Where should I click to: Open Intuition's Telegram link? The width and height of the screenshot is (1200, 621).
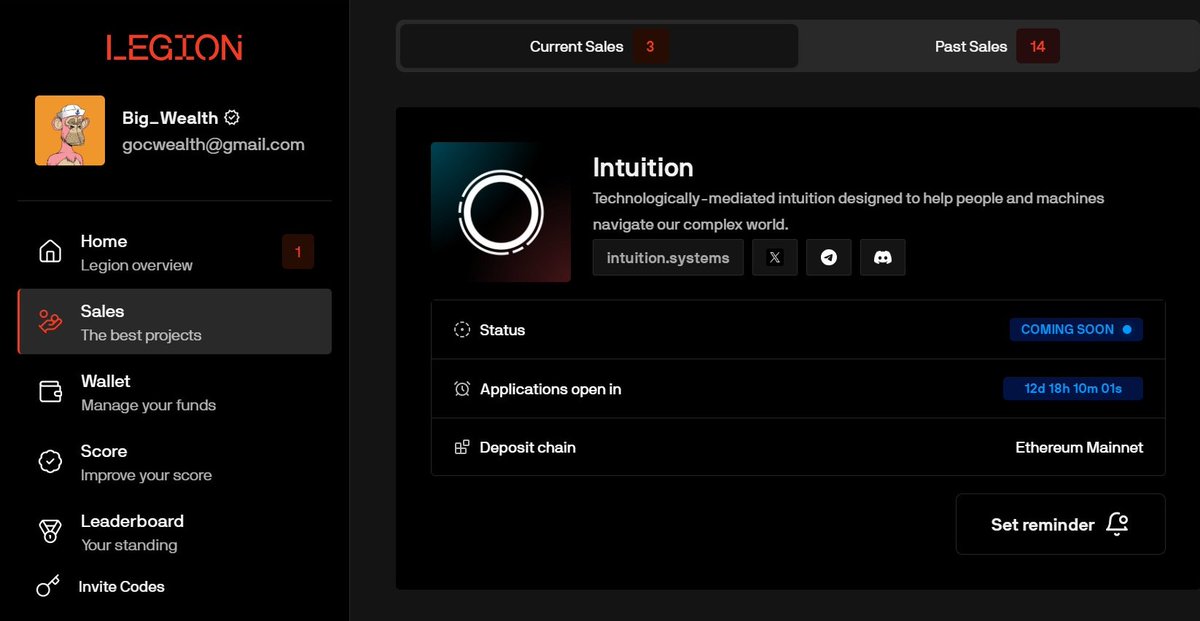pyautogui.click(x=829, y=257)
